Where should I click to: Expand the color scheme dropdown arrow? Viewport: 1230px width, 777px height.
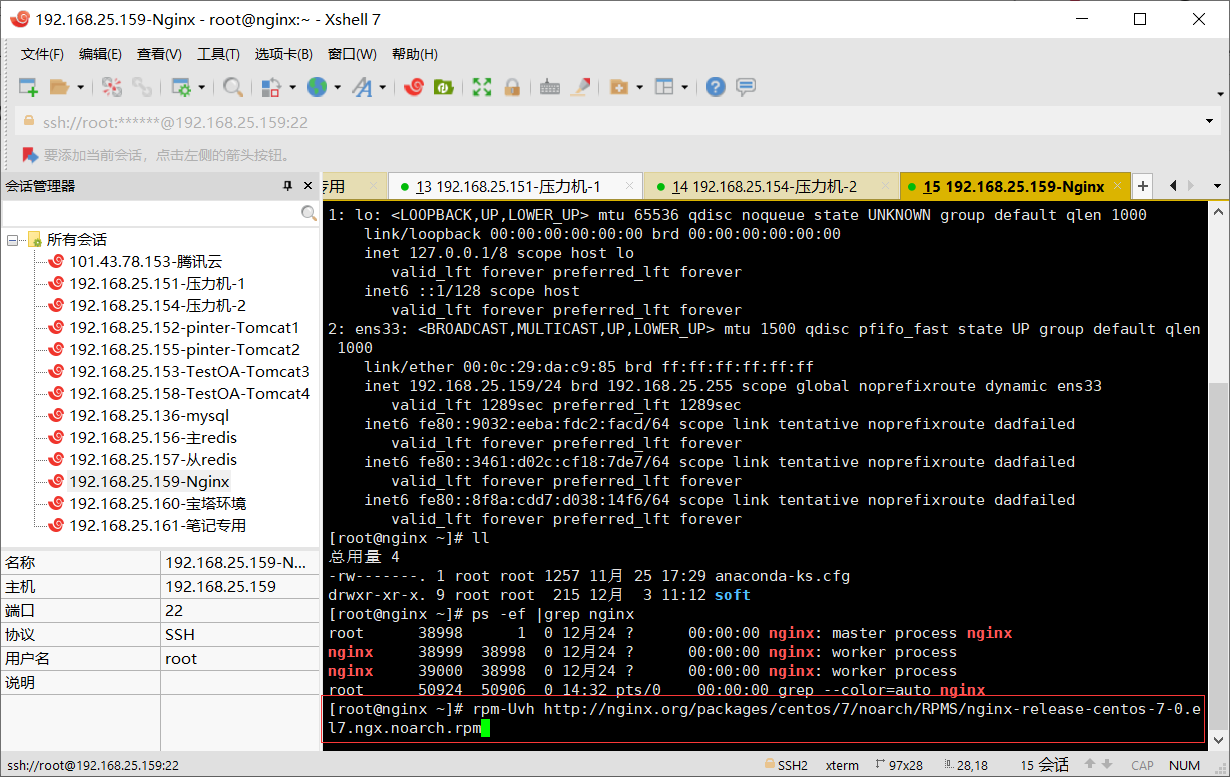[293, 87]
